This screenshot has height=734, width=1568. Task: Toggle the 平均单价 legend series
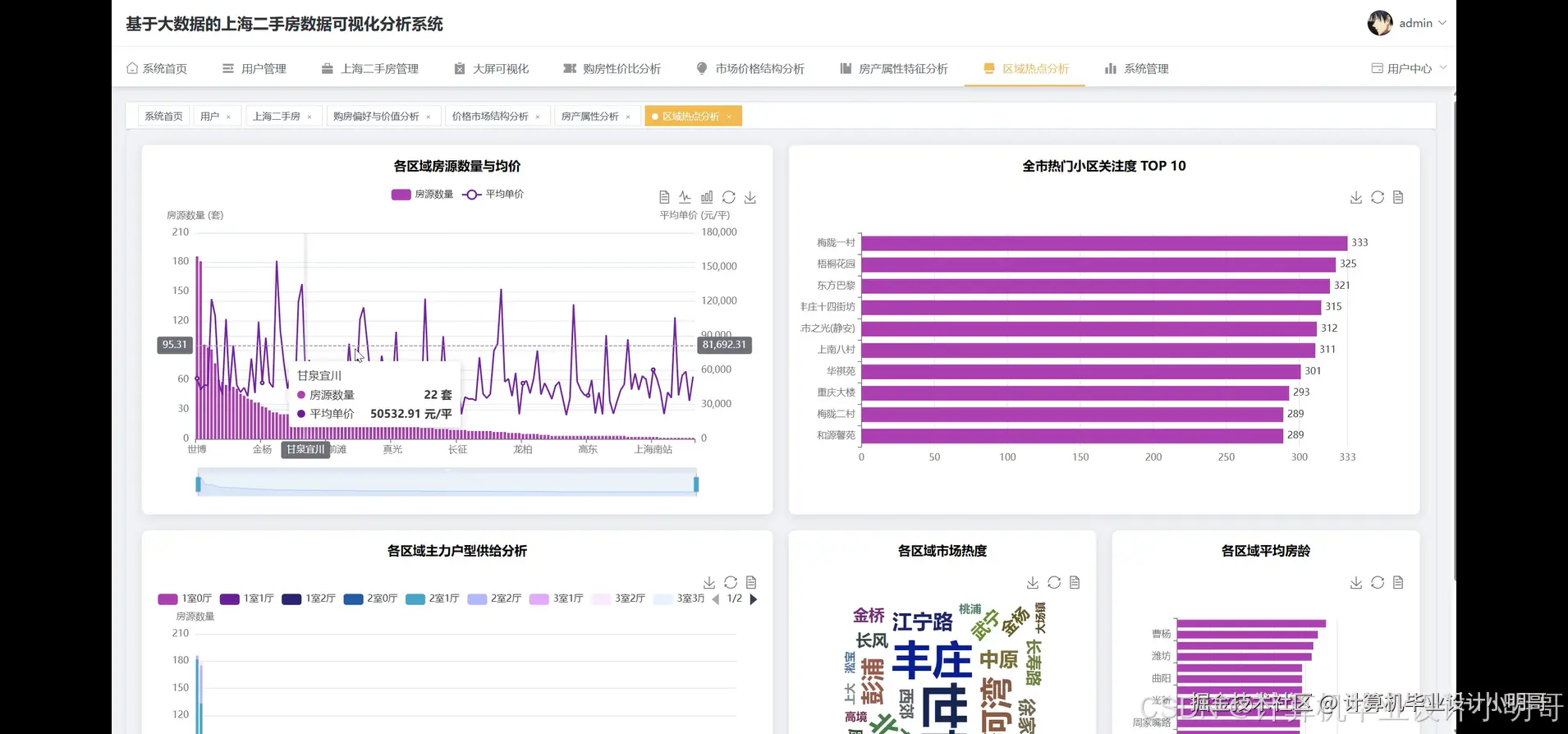(493, 195)
